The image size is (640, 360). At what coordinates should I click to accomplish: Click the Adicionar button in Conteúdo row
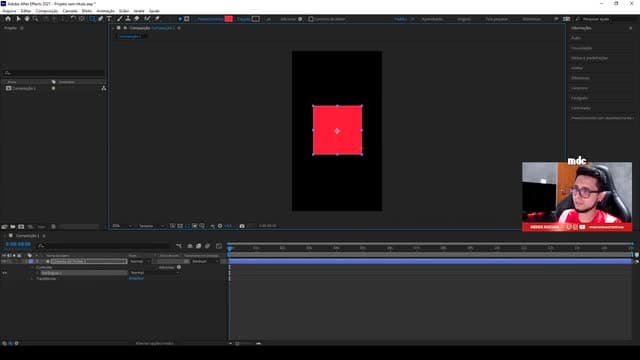178,267
